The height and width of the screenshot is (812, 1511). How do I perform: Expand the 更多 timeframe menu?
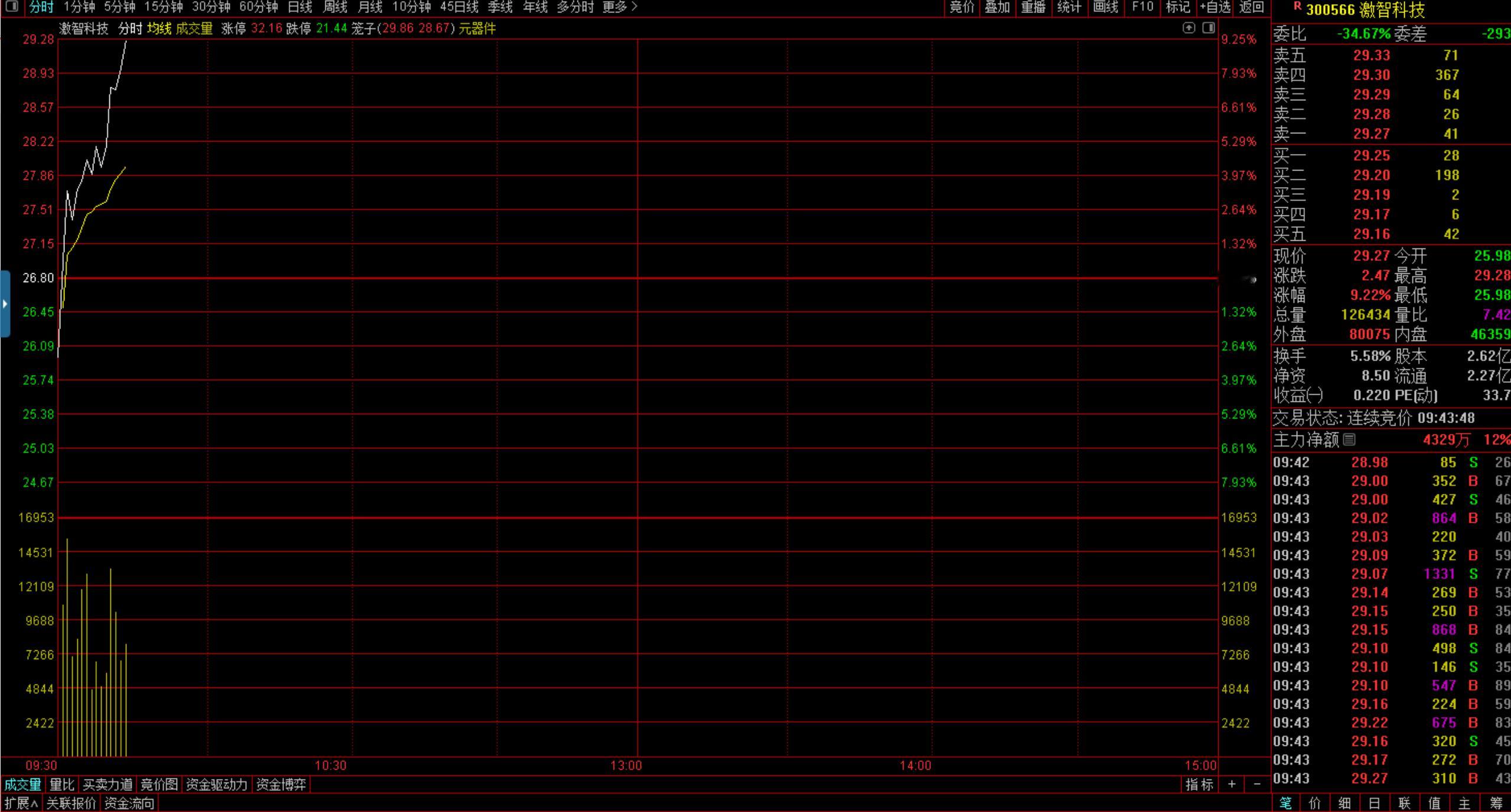(x=620, y=7)
